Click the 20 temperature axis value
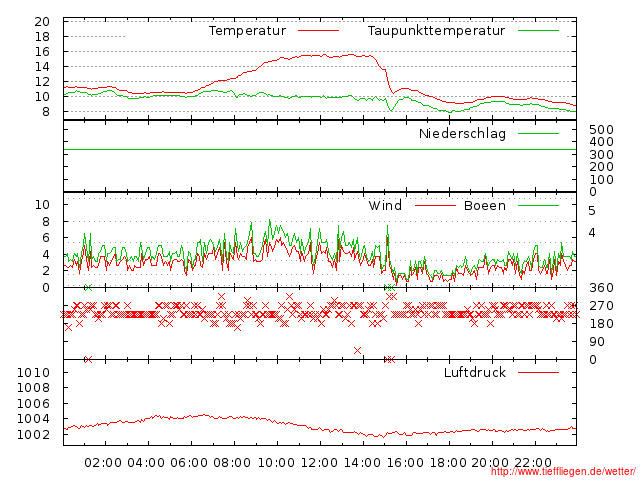Image resolution: width=640 pixels, height=480 pixels. coord(42,22)
